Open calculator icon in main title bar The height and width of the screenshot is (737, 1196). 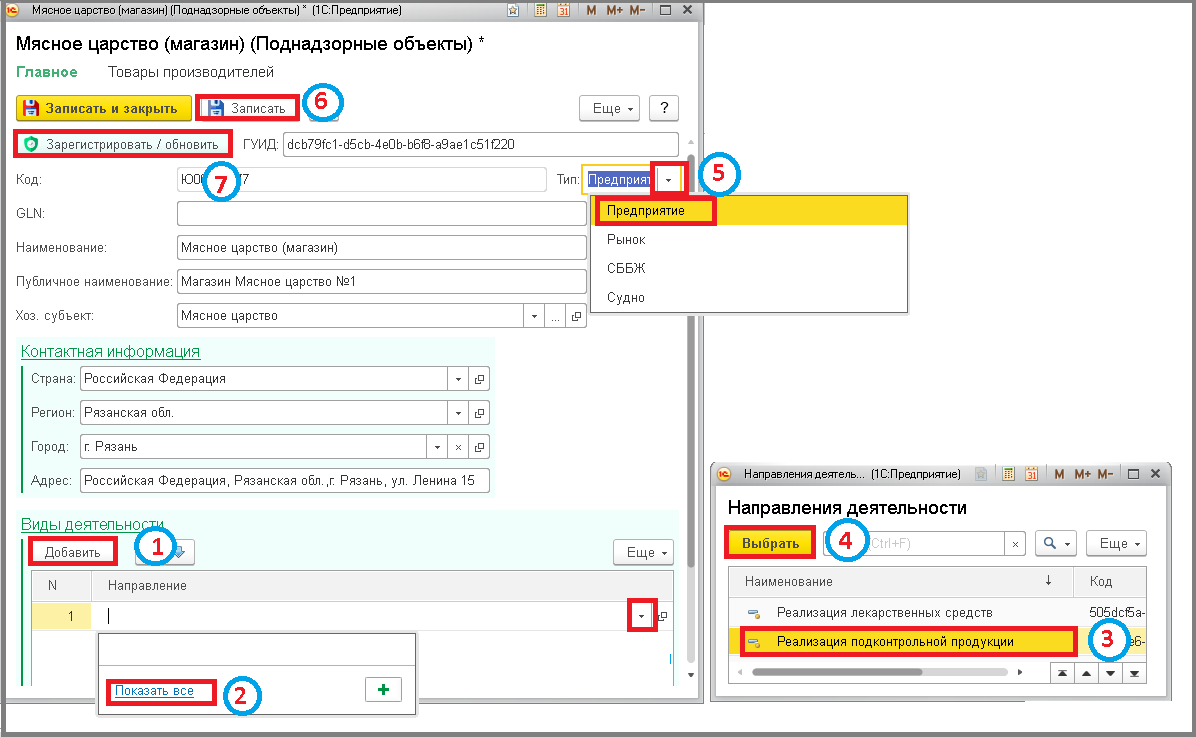pyautogui.click(x=540, y=10)
